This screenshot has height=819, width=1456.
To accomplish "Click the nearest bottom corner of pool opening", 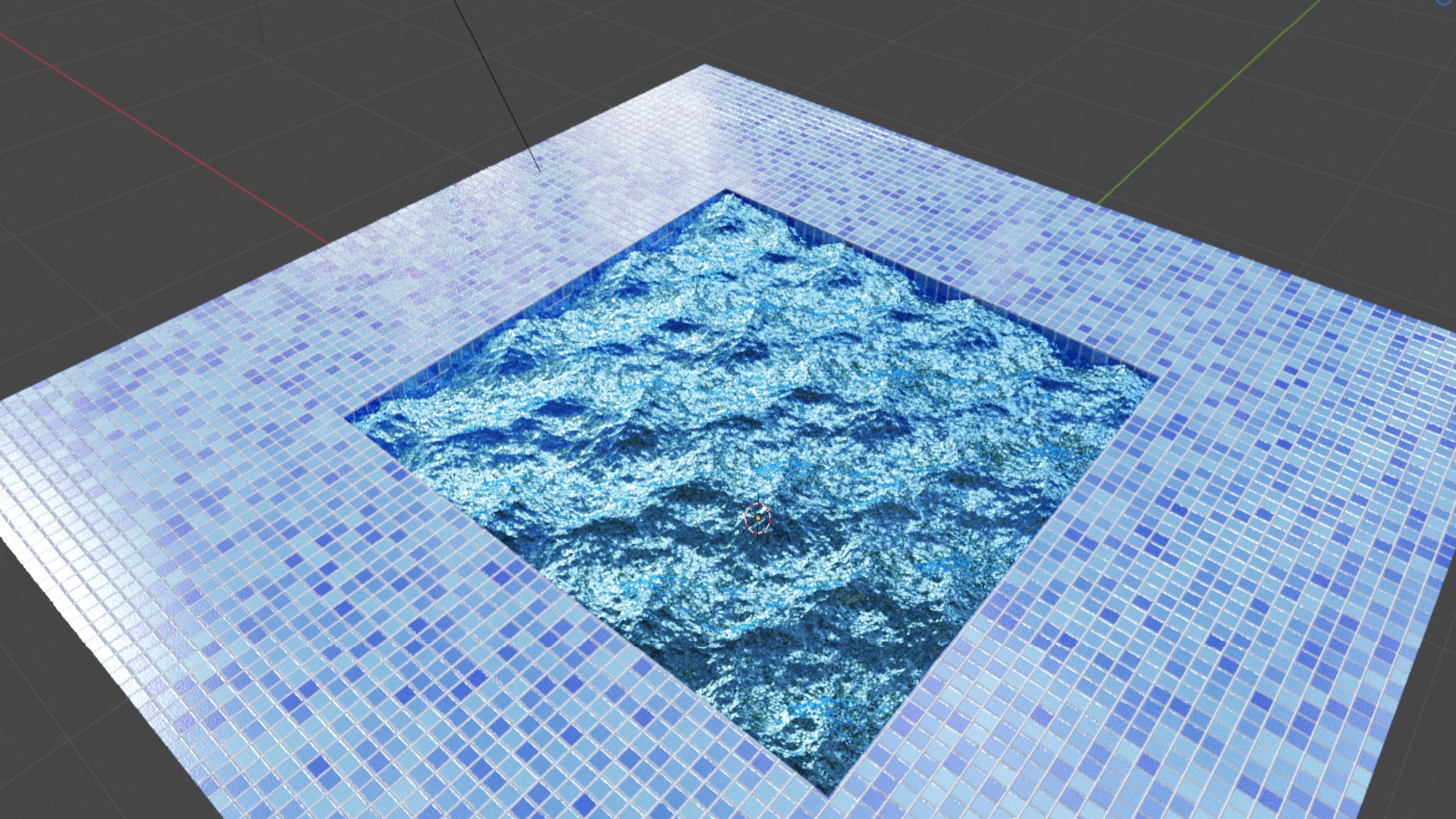I will coord(830,792).
